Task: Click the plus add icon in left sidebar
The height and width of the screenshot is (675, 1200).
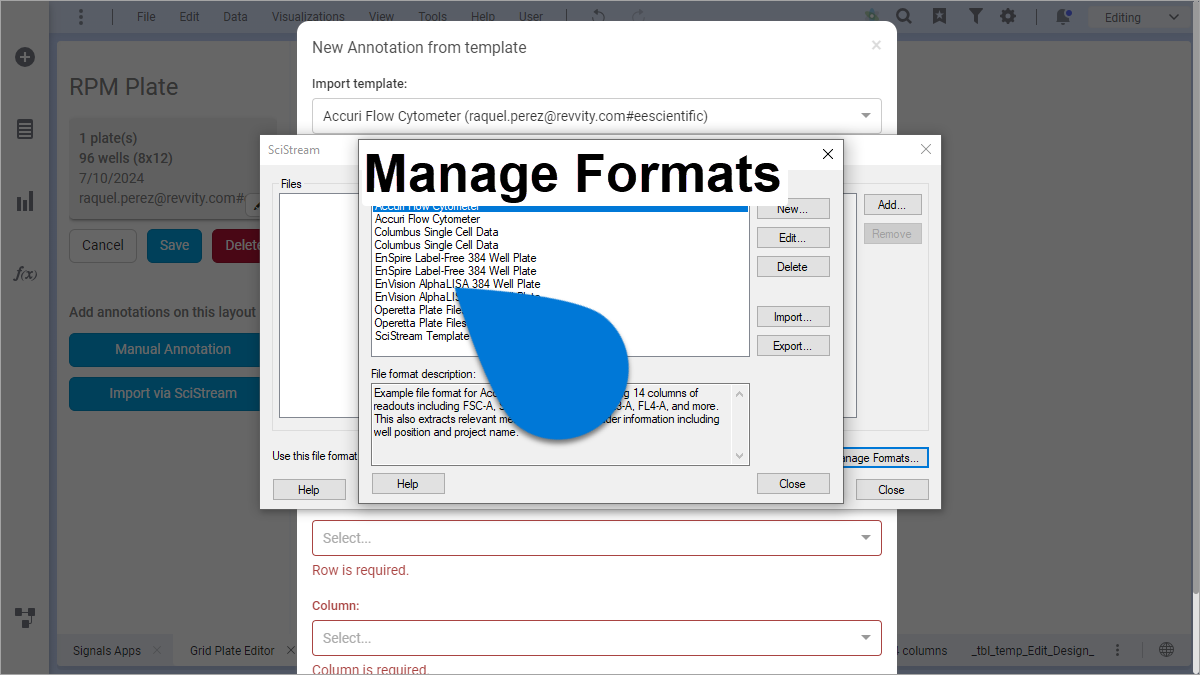Action: tap(25, 57)
